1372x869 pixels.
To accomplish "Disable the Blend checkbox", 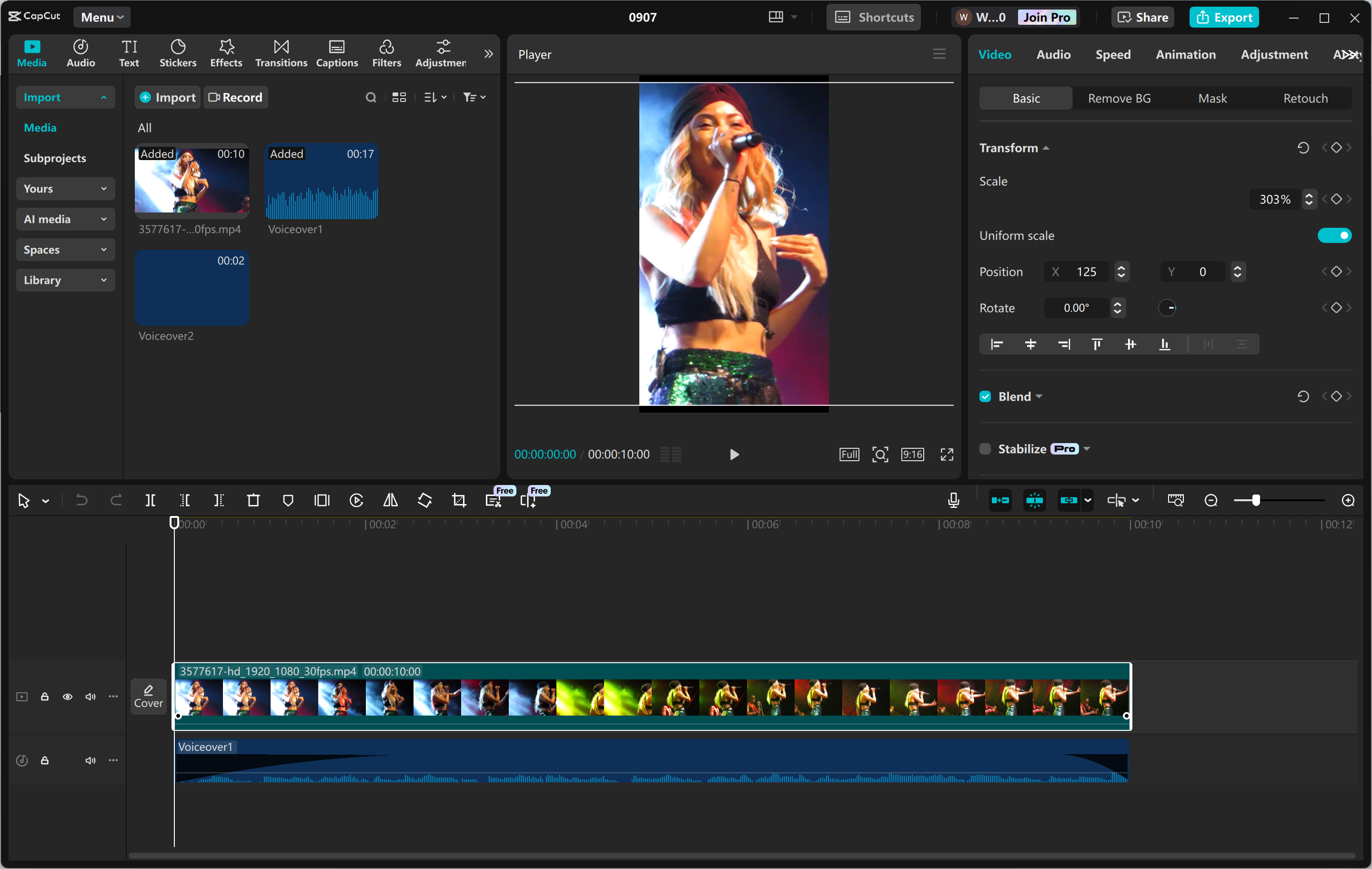I will coord(985,396).
